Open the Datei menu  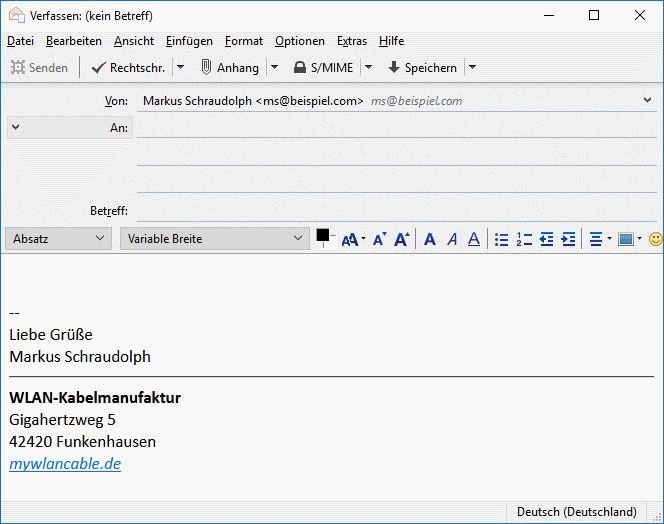point(20,41)
